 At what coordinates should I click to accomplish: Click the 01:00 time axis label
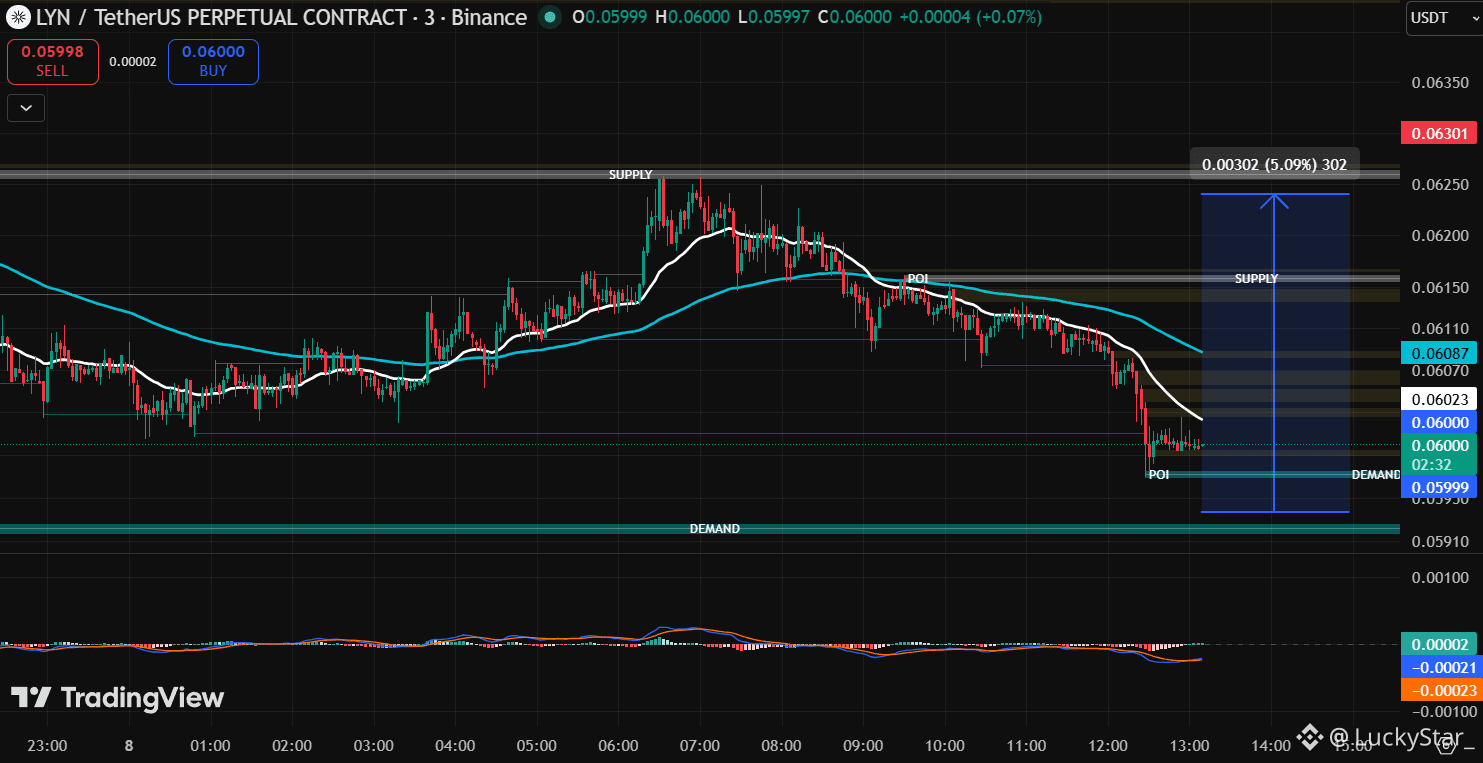pyautogui.click(x=210, y=745)
